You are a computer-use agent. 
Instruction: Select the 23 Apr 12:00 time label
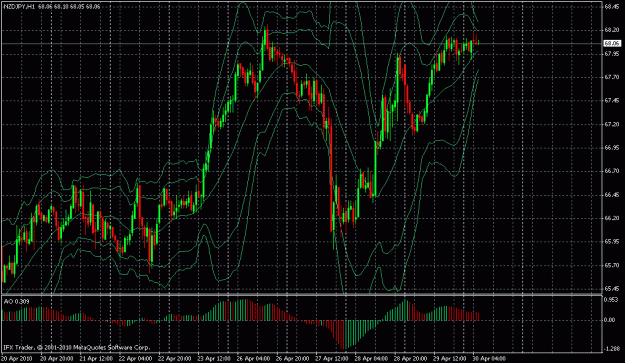214,359
